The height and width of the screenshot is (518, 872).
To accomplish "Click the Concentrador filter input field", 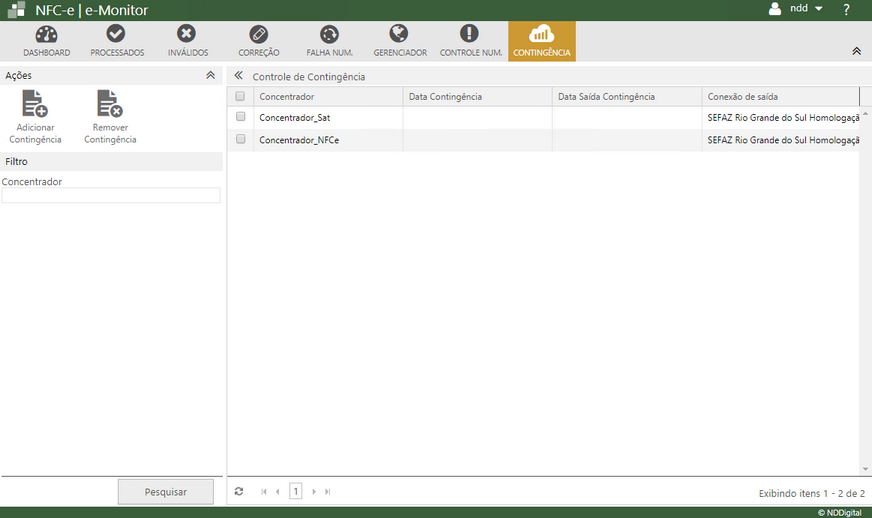I will pos(111,196).
